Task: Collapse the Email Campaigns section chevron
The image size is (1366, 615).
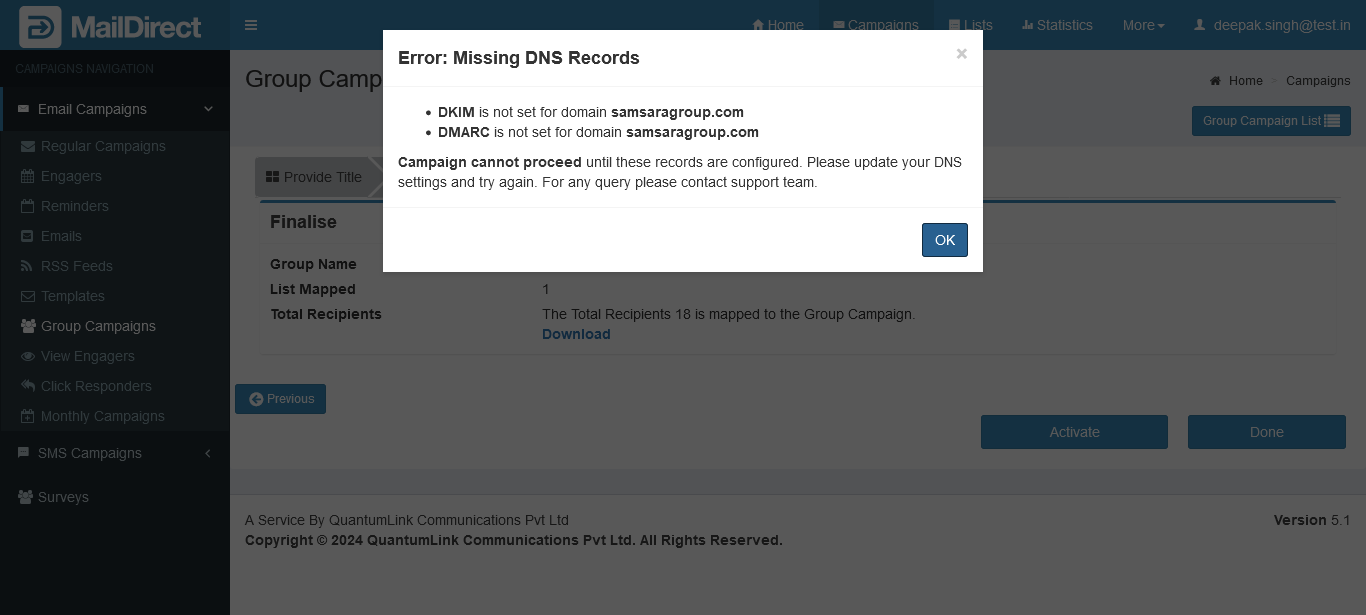Action: [208, 109]
